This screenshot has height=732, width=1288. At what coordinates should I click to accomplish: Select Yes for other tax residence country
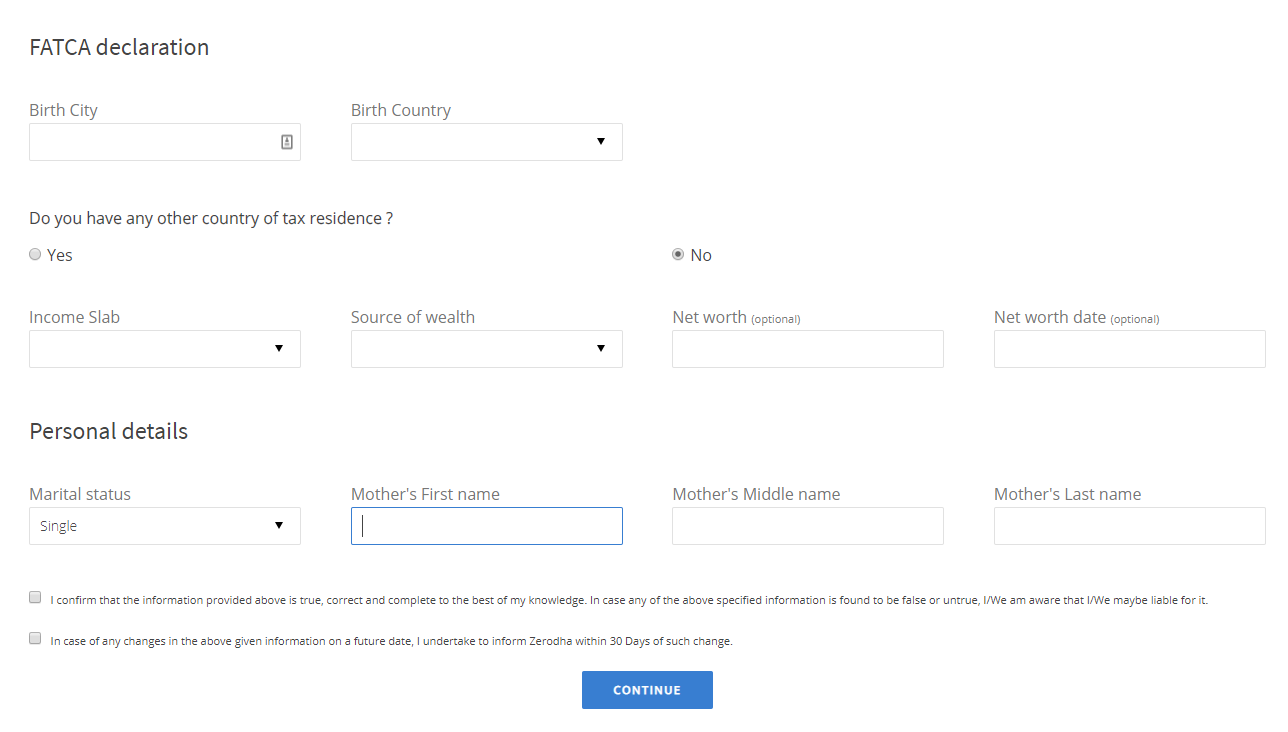[x=35, y=255]
